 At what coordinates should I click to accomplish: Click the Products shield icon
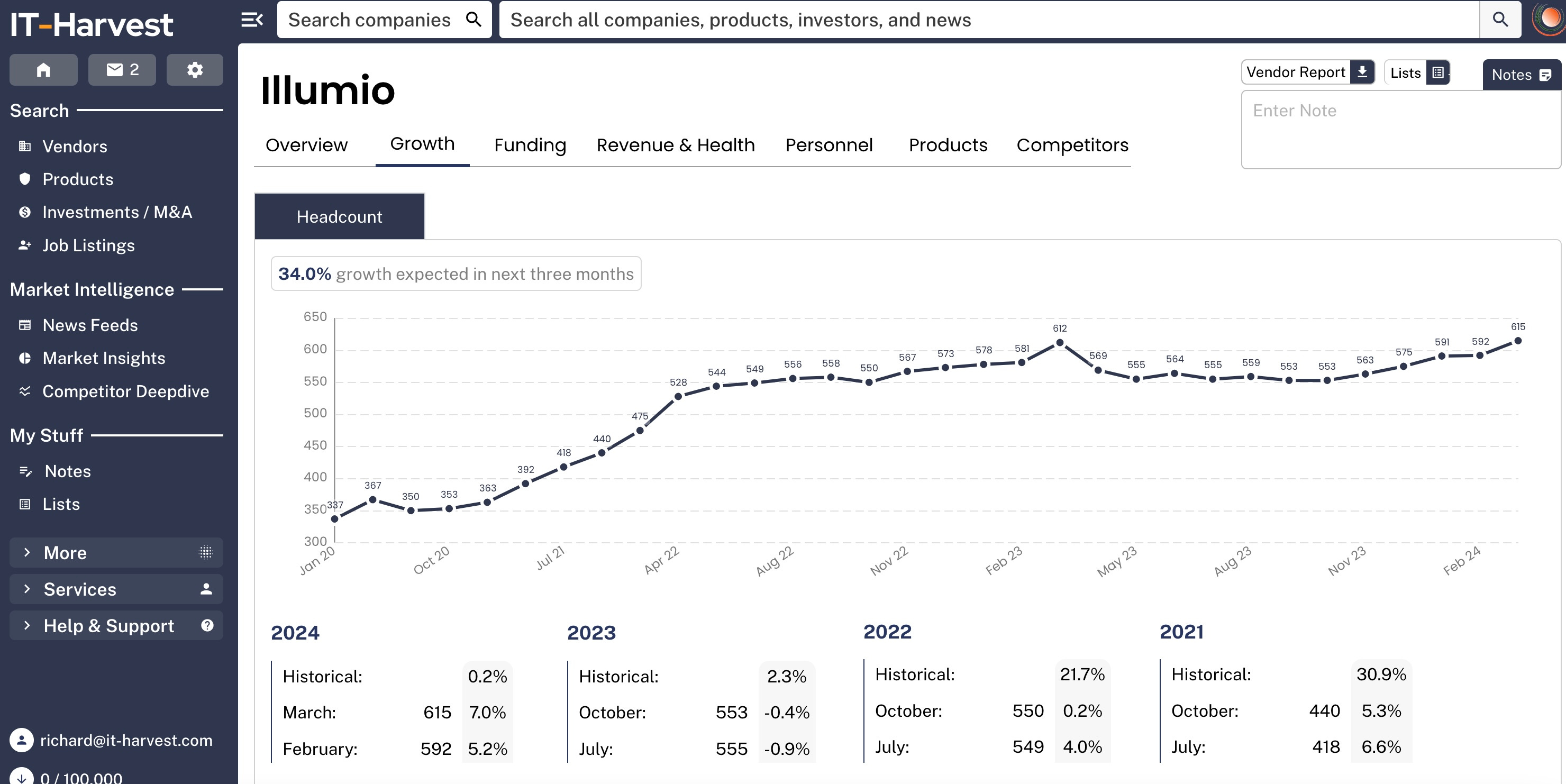[x=25, y=179]
